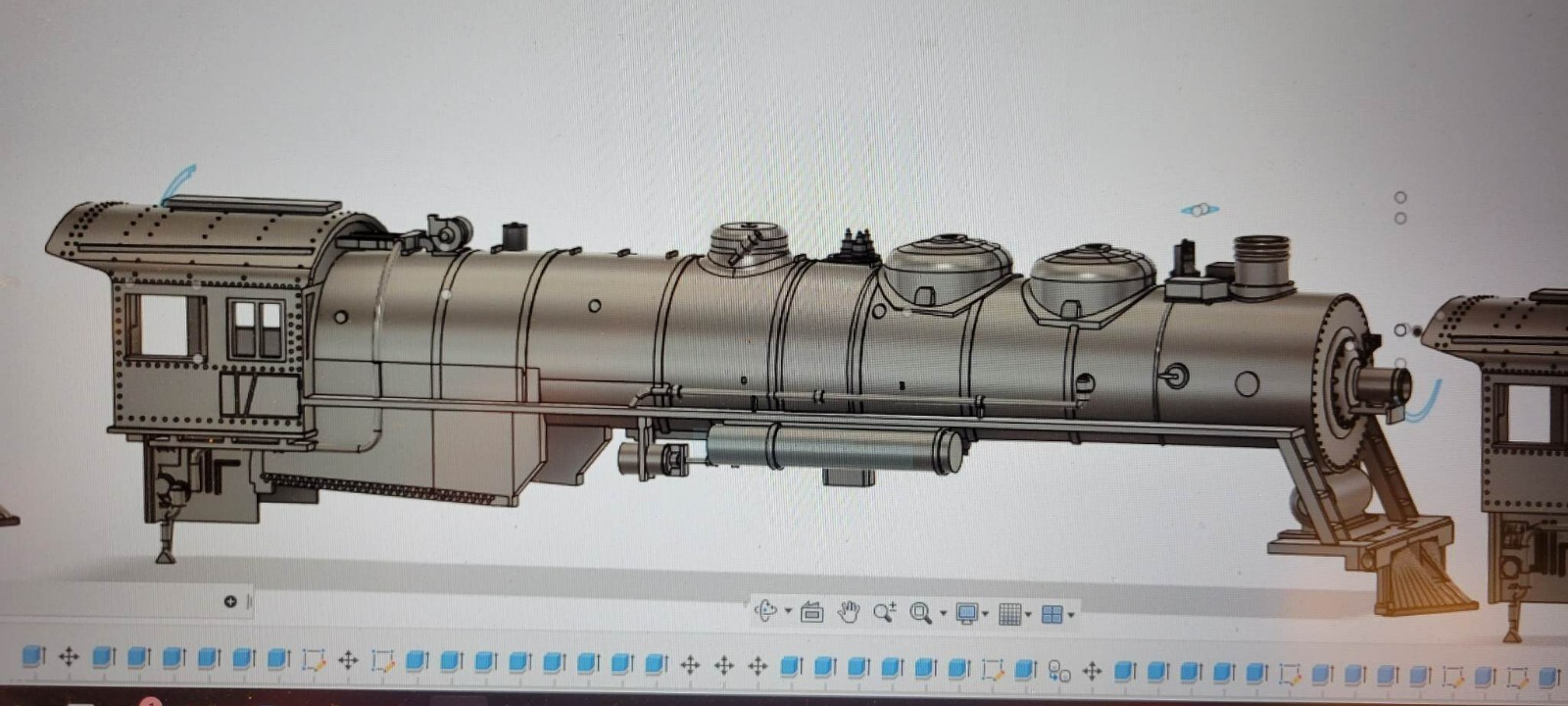Select the air tank cylinder under the boiler
This screenshot has height=706, width=1568.
click(x=833, y=446)
